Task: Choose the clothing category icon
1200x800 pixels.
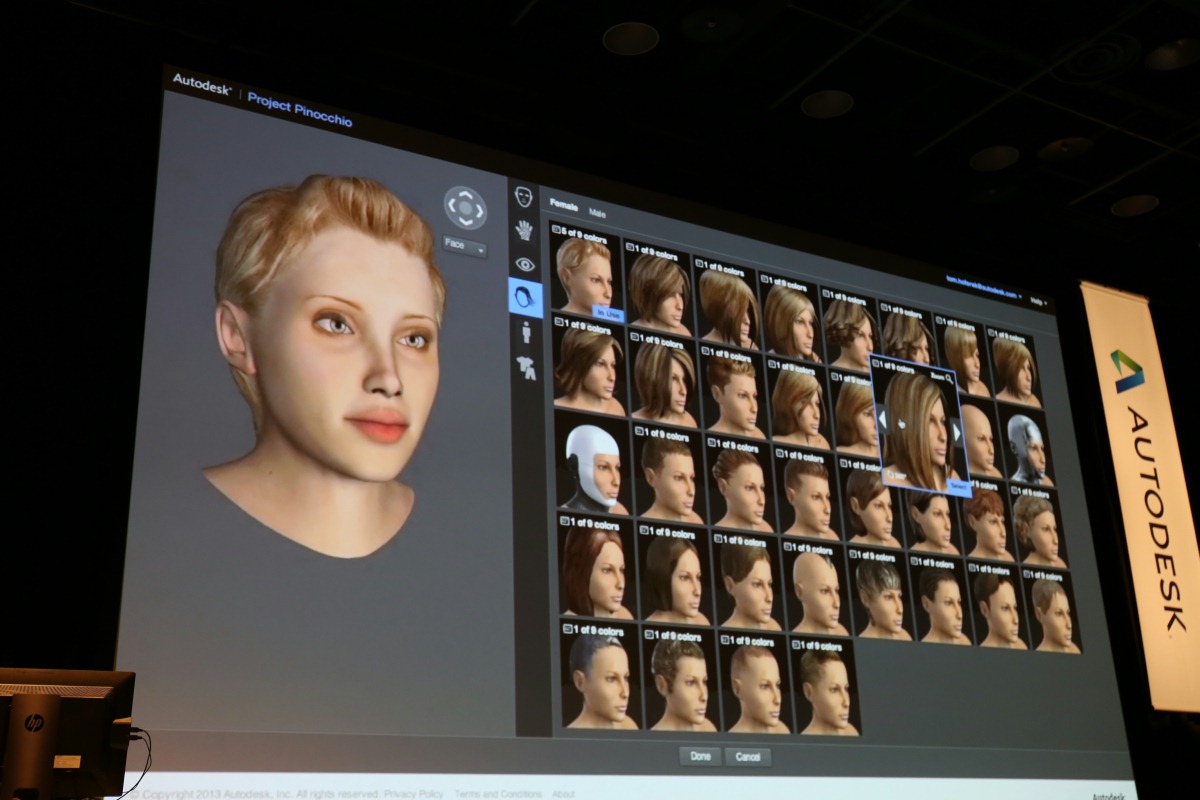Action: click(525, 368)
